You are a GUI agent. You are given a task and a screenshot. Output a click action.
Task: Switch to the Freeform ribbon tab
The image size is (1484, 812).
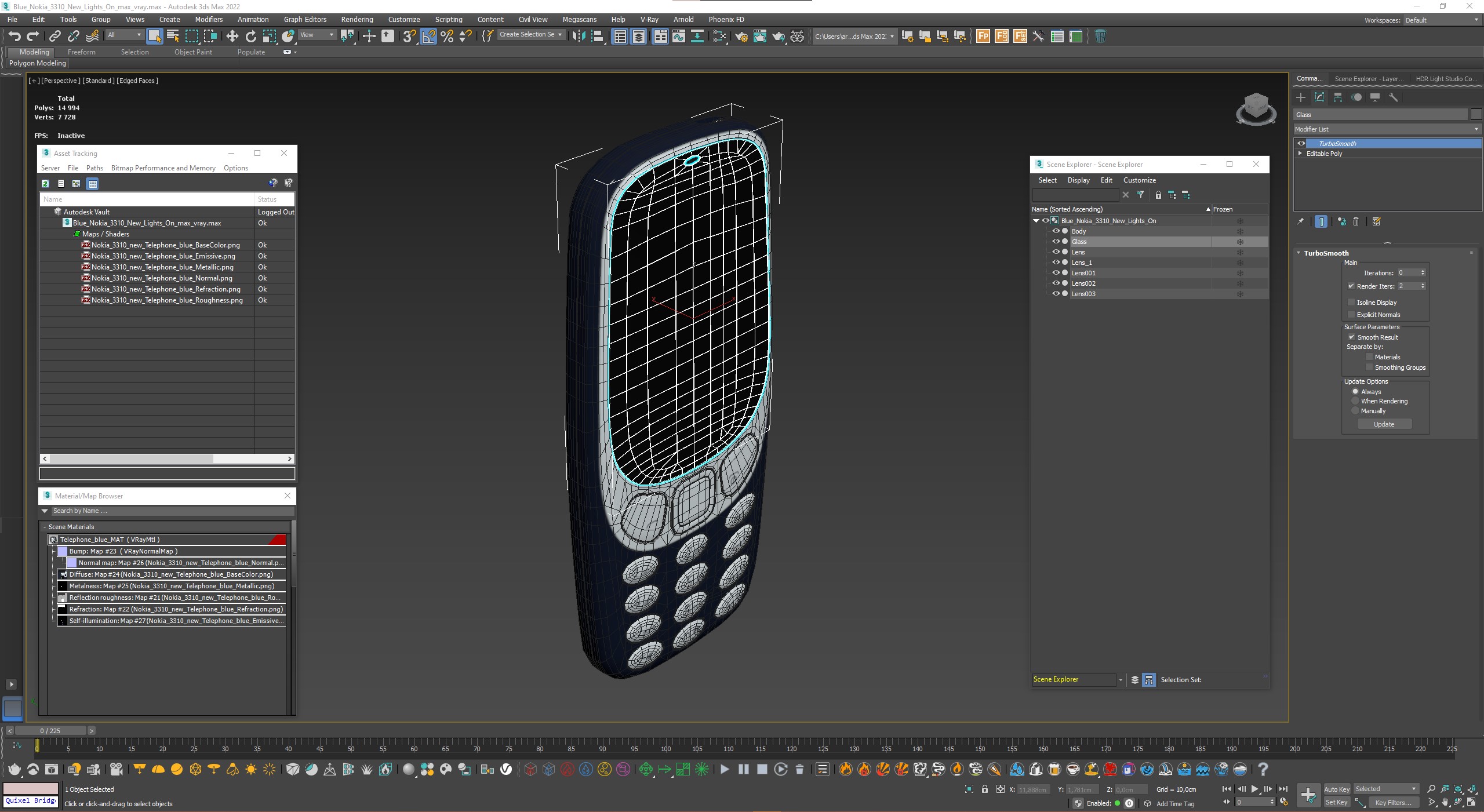[x=81, y=52]
